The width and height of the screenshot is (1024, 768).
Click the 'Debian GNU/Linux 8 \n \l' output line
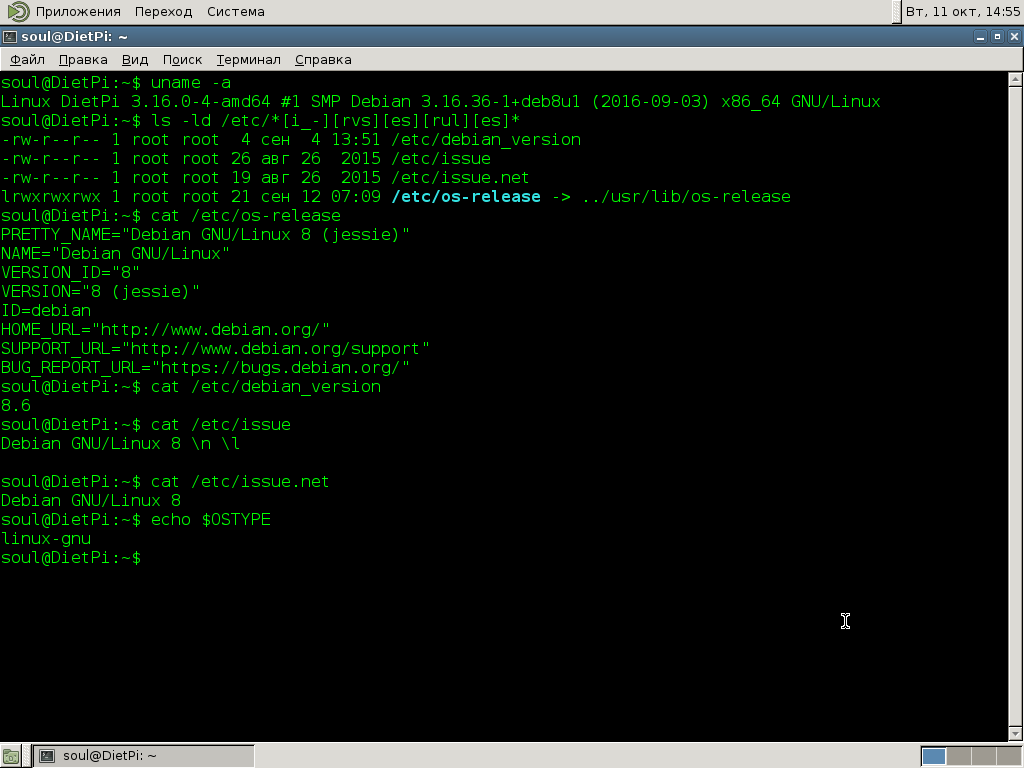(x=120, y=443)
